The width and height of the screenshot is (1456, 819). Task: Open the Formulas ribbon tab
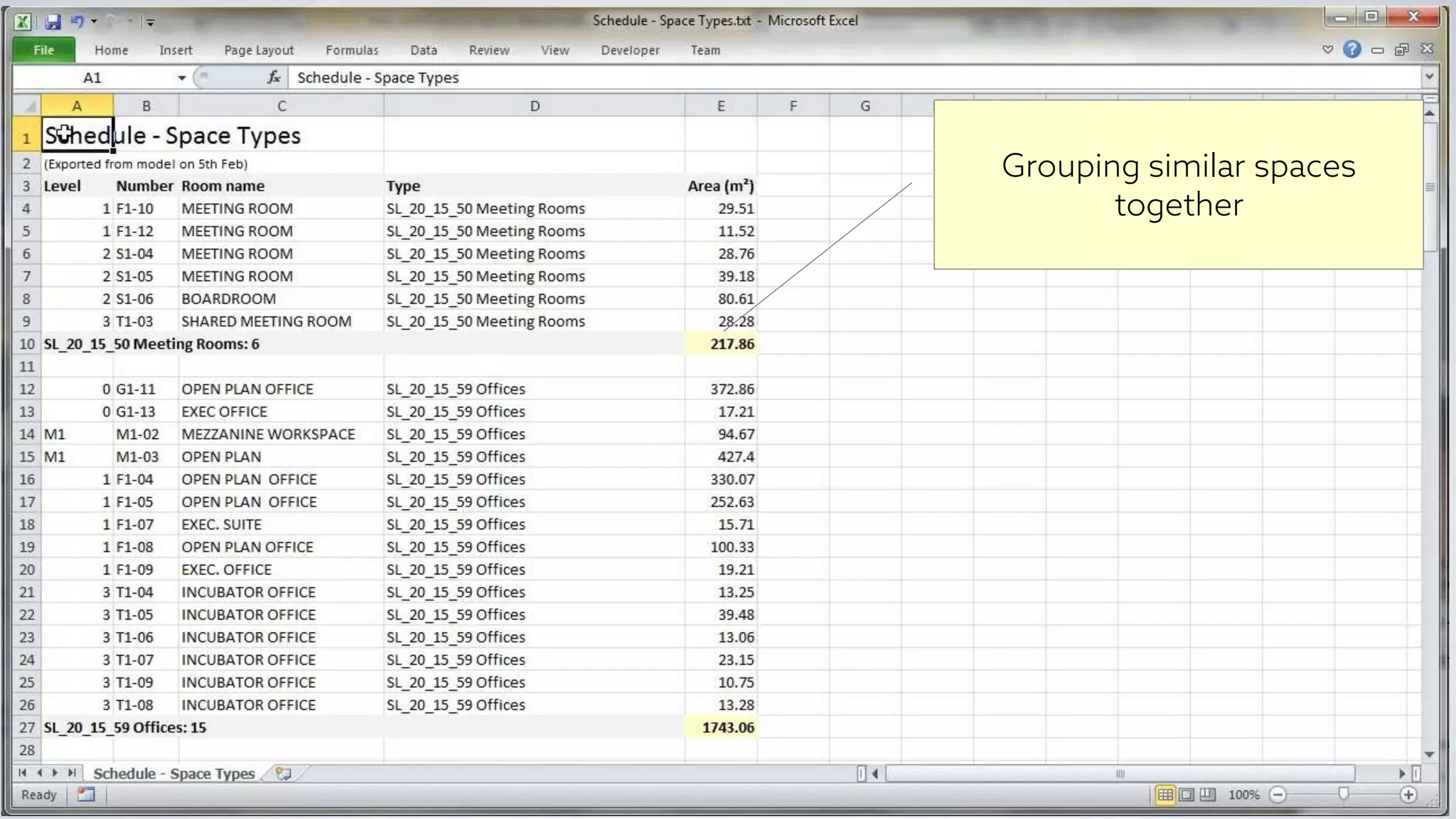pos(352,50)
